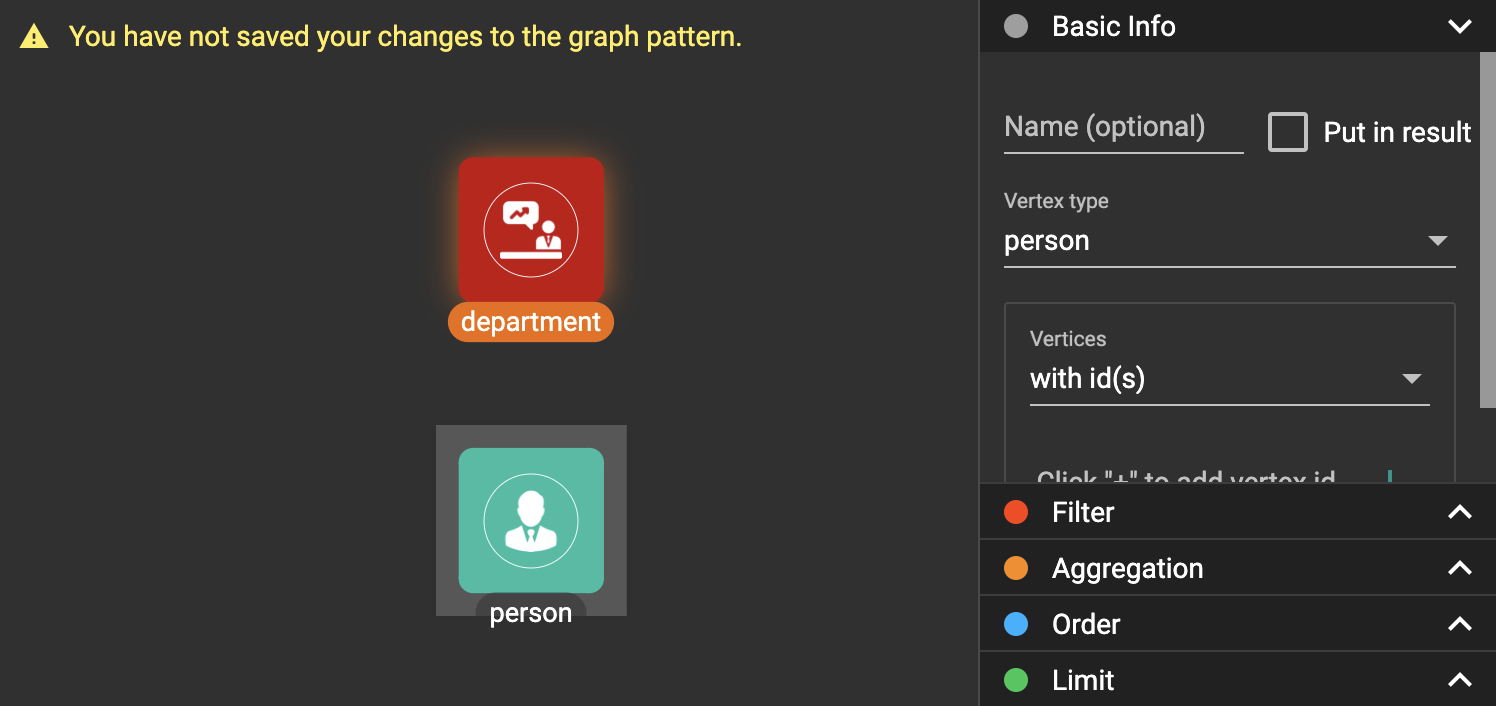Expand the Limit section chevron

(1460, 680)
